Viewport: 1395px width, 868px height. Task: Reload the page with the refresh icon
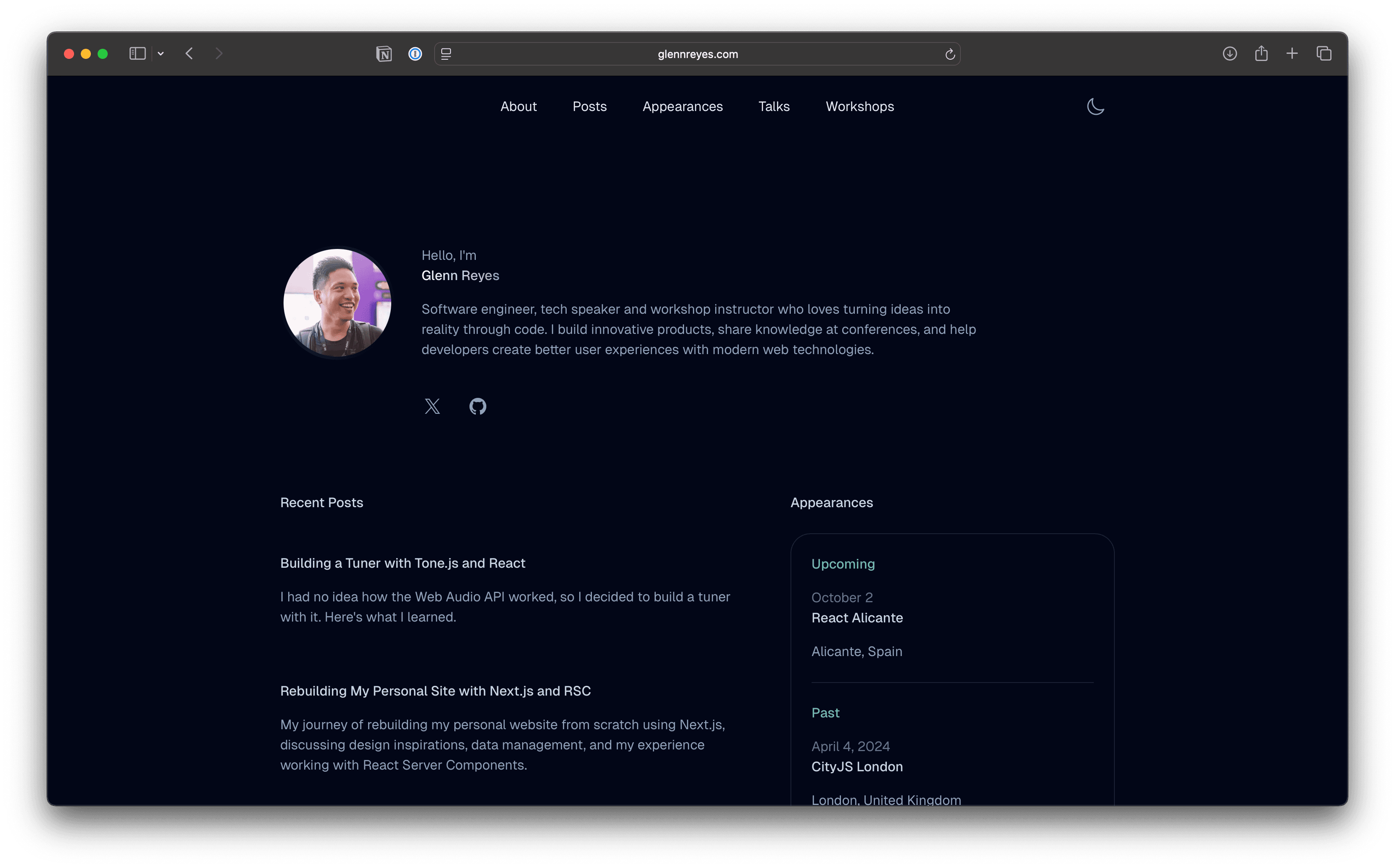pos(950,54)
